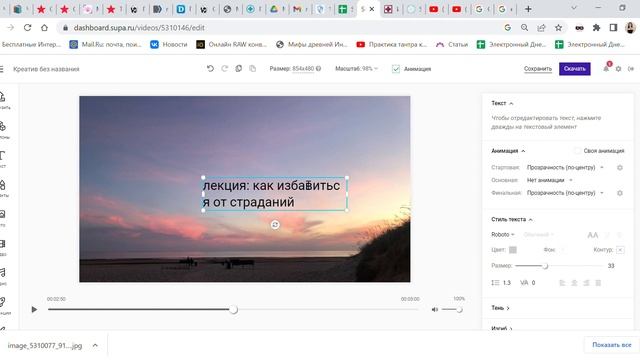This screenshot has height=360, width=640.
Task: Collapse the Стиль текста section
Action: [x=512, y=219]
